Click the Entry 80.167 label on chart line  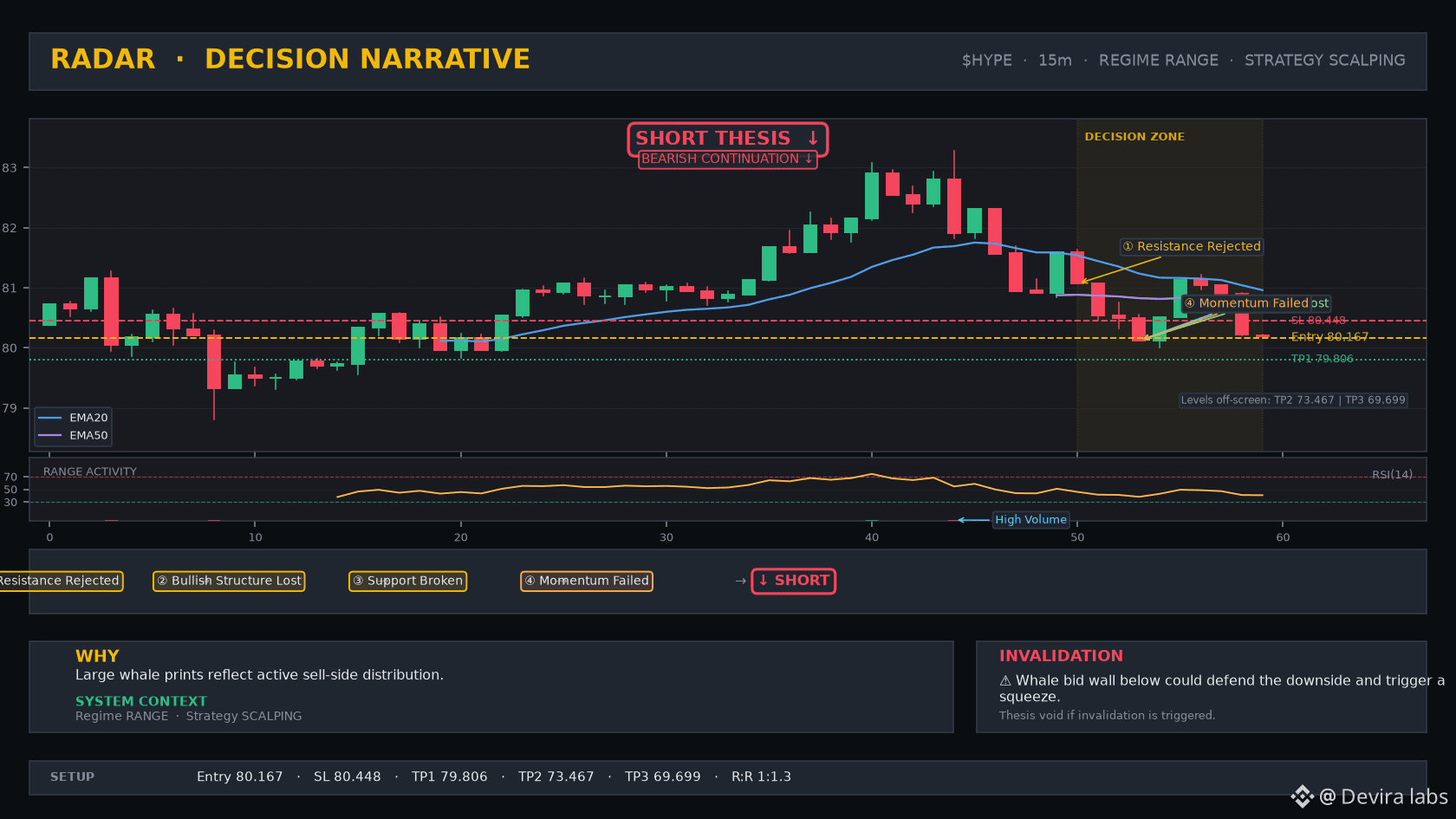click(x=1329, y=337)
